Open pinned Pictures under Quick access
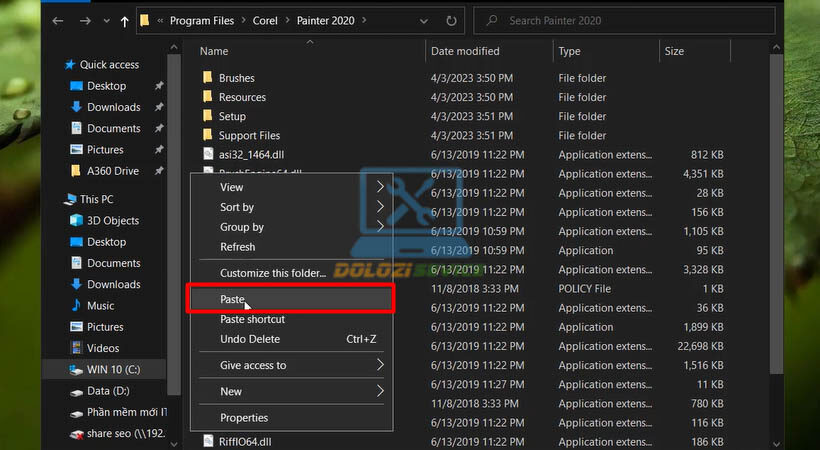820x450 pixels. [x=105, y=150]
